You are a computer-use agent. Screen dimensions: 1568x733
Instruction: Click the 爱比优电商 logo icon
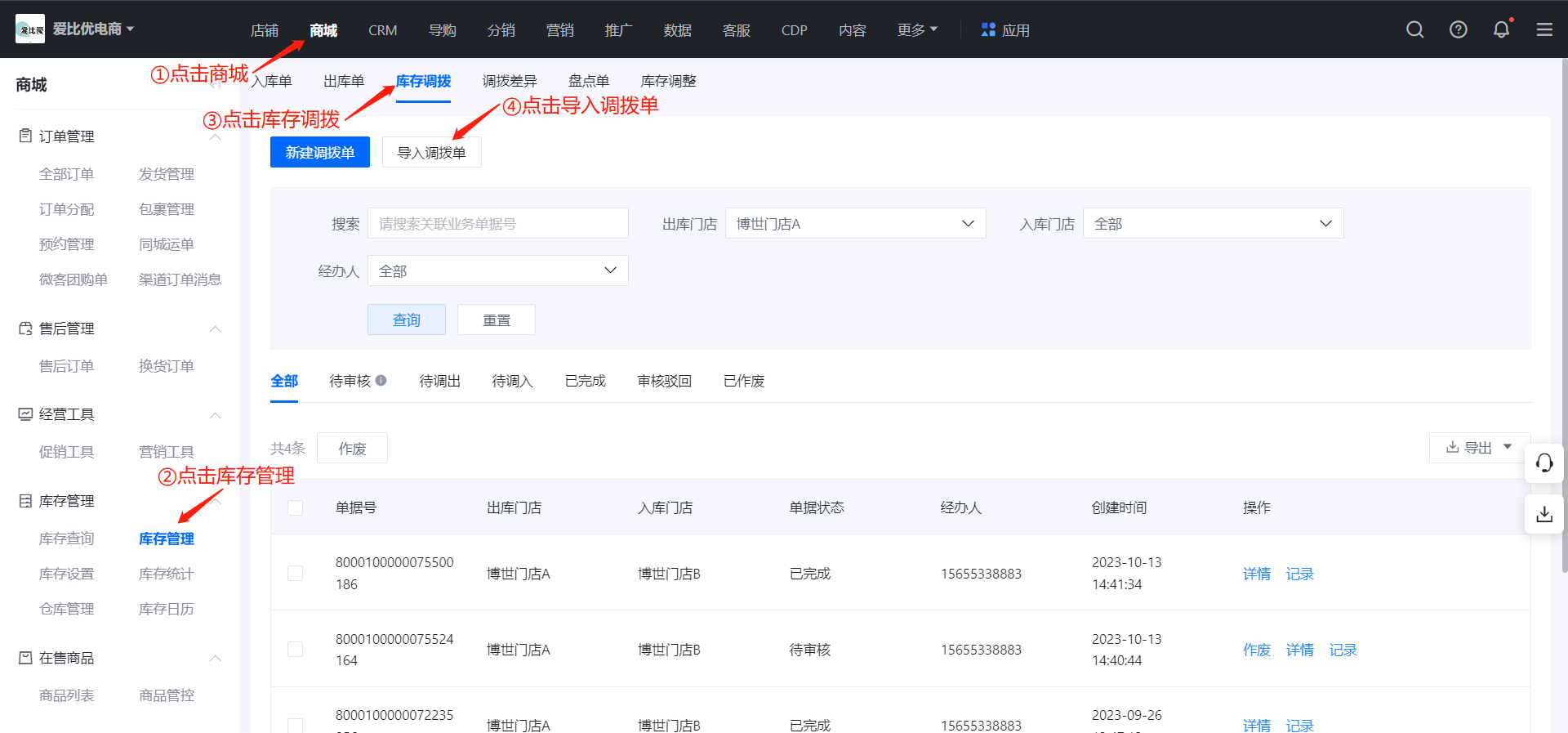(30, 29)
